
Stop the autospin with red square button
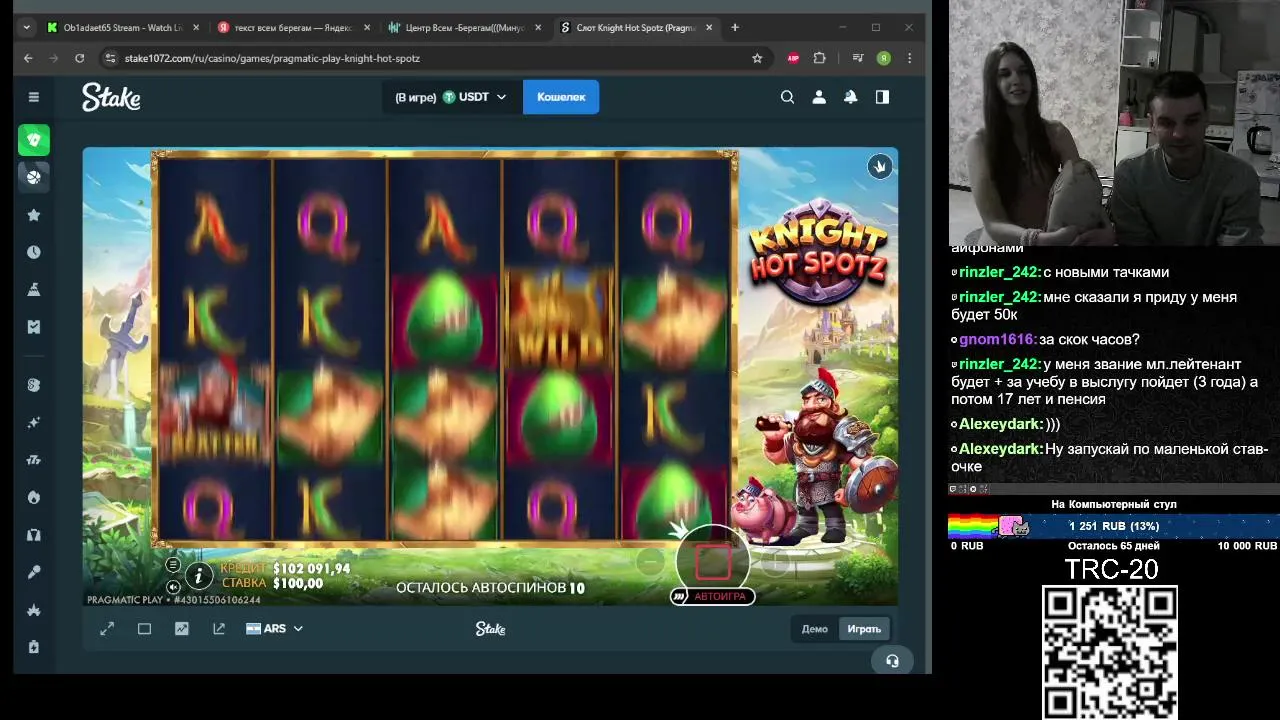click(712, 562)
